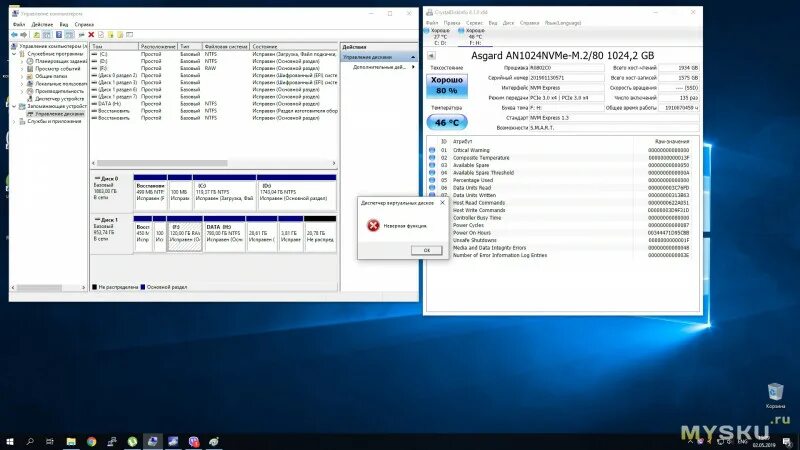Click the last toolbar icon in Computer Management
The height and width of the screenshot is (450, 800).
(x=130, y=35)
